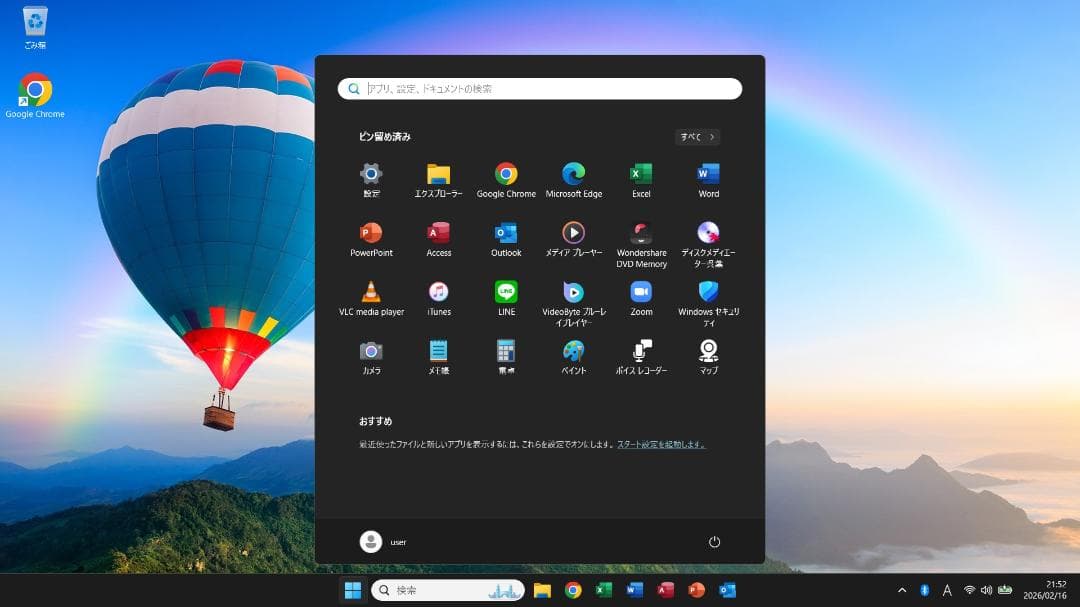
Task: Open Word from the pinned grid
Action: tap(709, 181)
